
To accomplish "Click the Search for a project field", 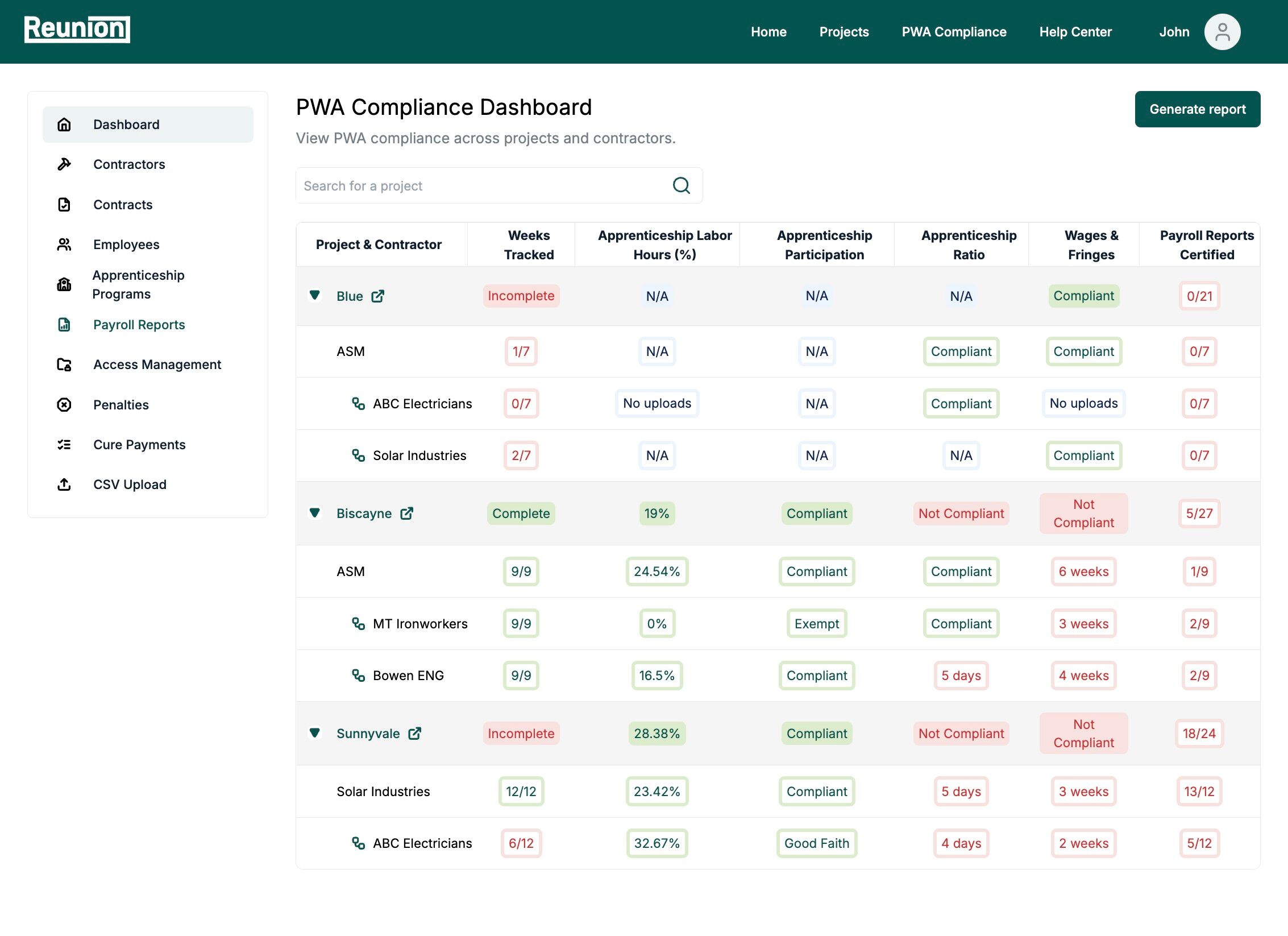I will 483,186.
